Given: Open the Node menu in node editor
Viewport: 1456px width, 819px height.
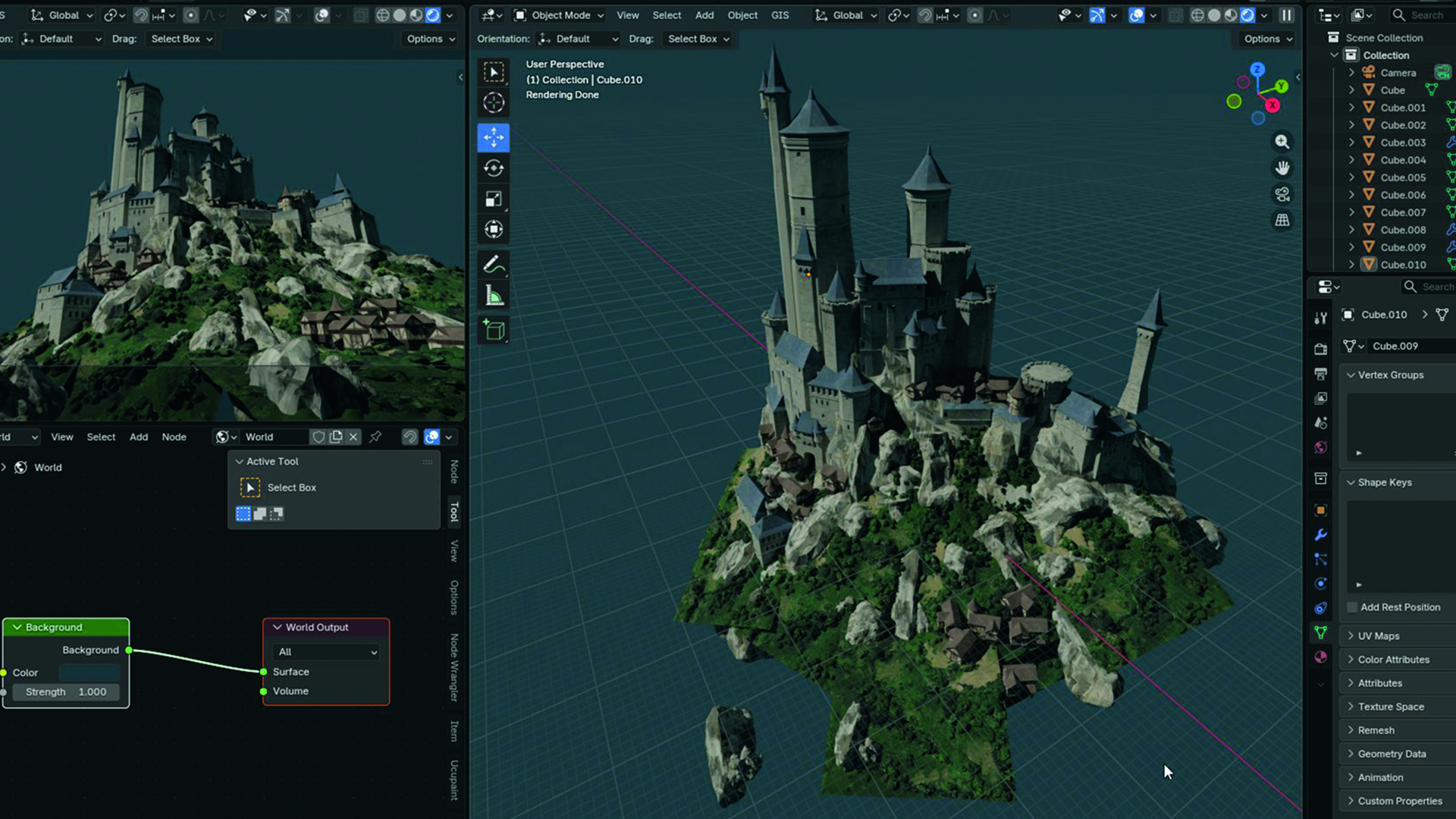Looking at the screenshot, I should [x=174, y=437].
